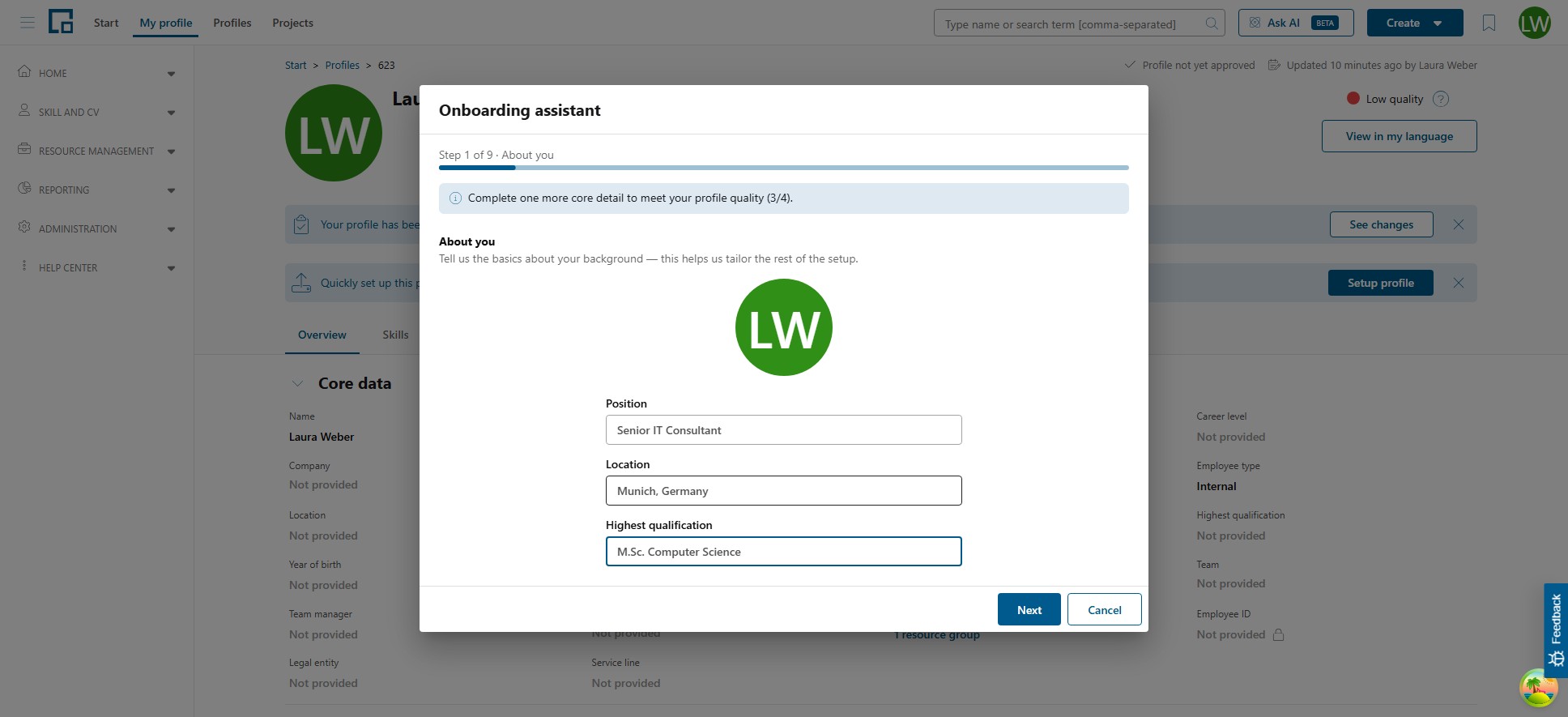Click the Resource Management icon
Image resolution: width=1568 pixels, height=717 pixels.
24,149
